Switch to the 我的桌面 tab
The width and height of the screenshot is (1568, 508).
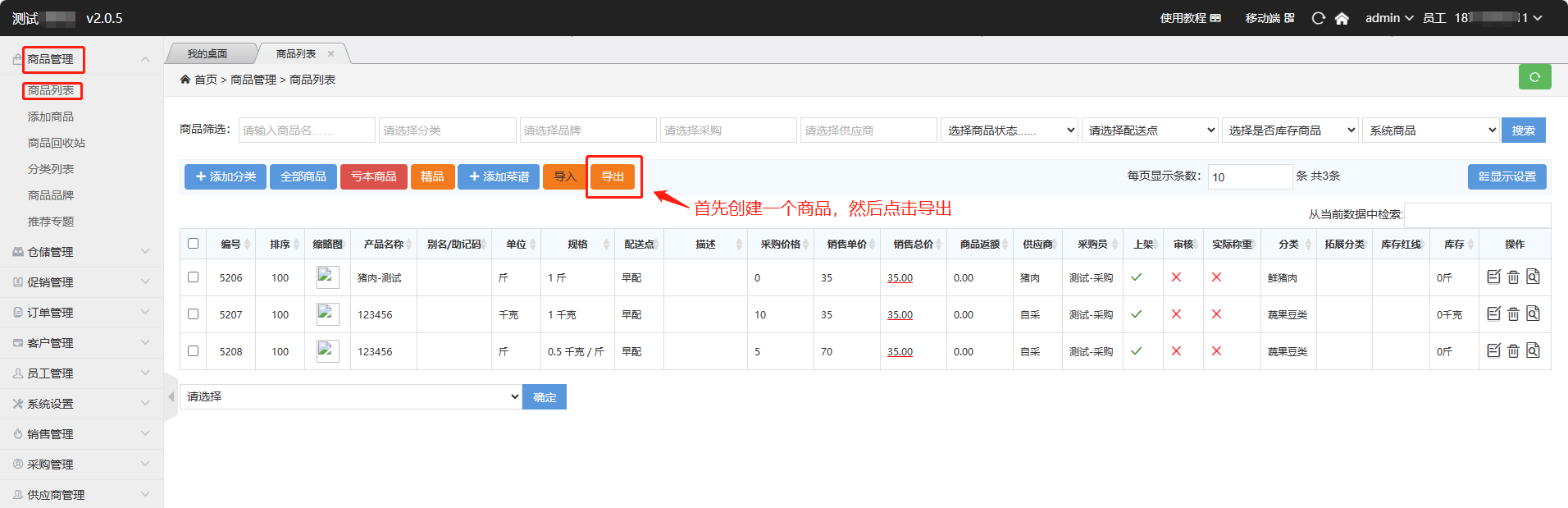tap(207, 54)
